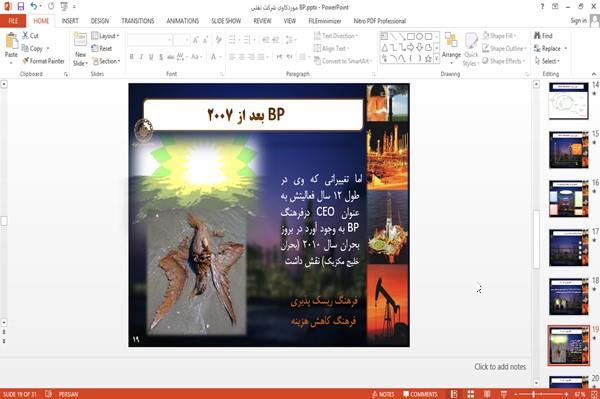Open Font dialog launcher
Screen dimensions: 600x399
(x=221, y=74)
